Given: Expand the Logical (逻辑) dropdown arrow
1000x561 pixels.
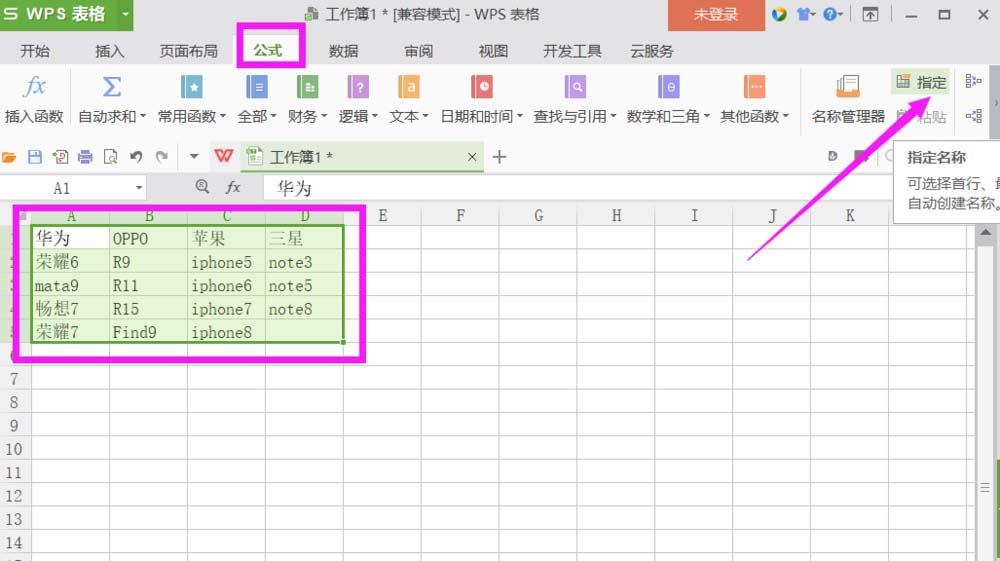Looking at the screenshot, I should point(375,116).
